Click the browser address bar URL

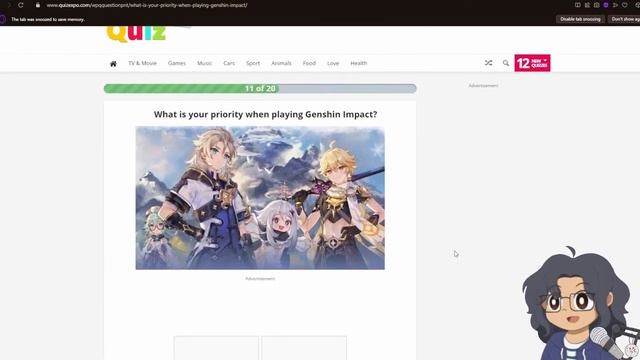point(147,5)
